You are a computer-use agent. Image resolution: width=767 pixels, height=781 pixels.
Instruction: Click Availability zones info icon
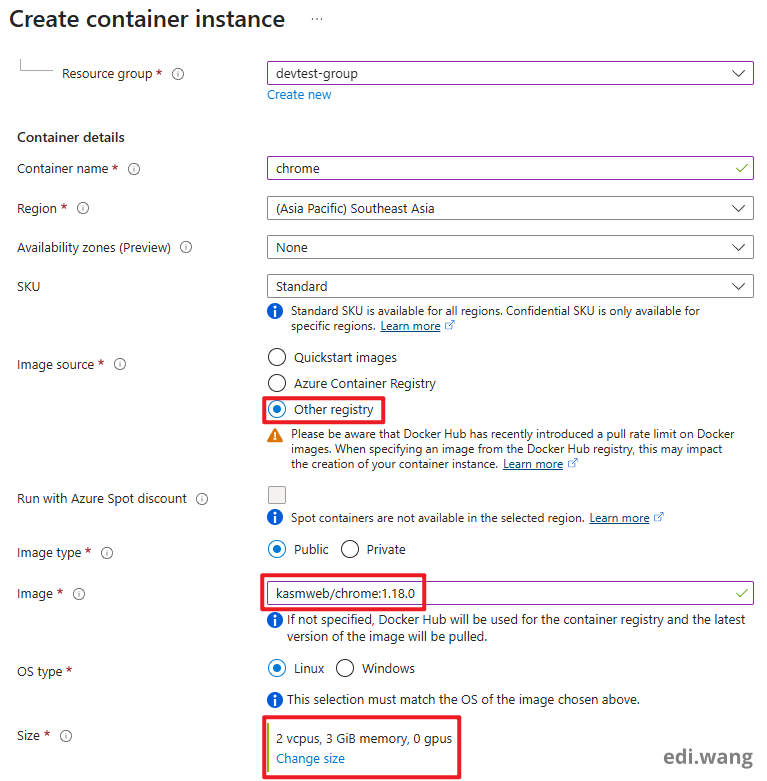click(x=185, y=248)
